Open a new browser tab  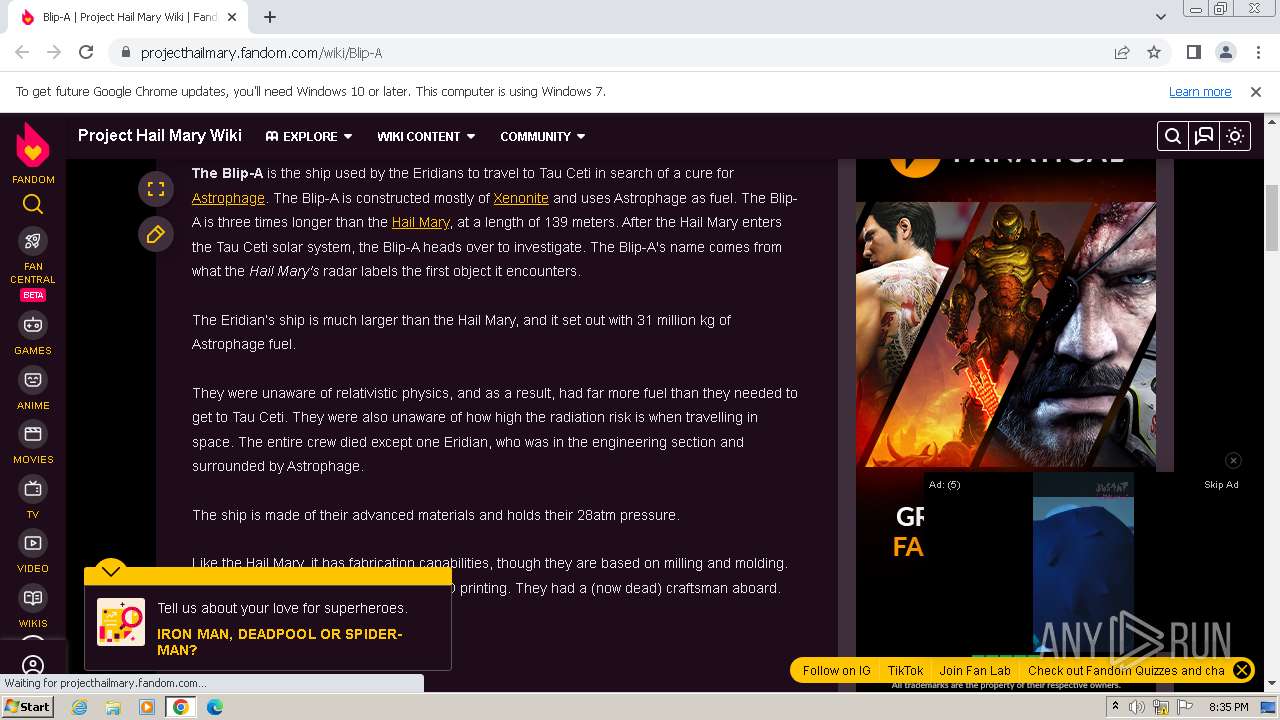[270, 17]
